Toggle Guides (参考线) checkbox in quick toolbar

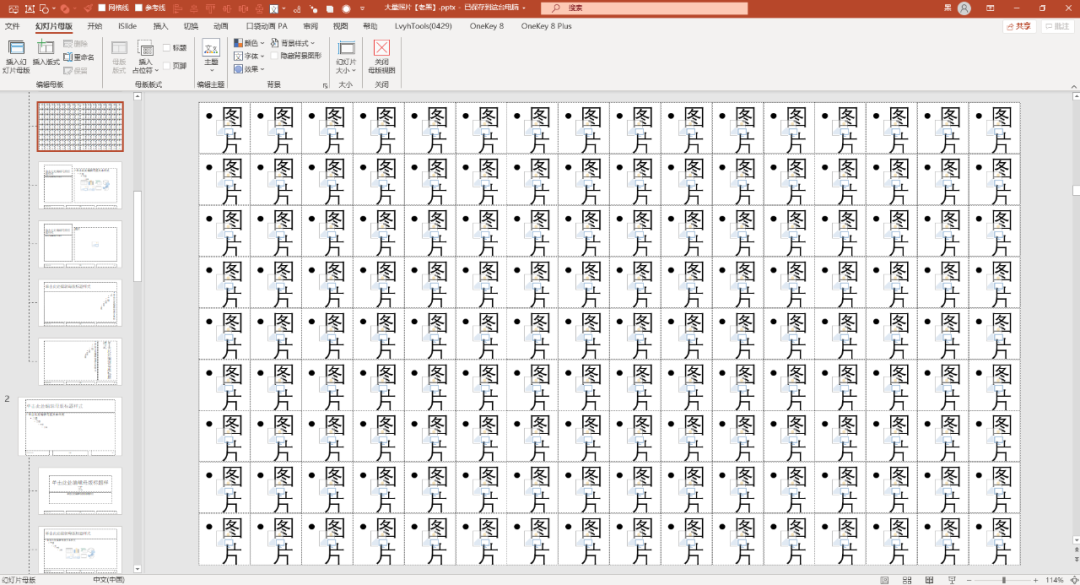138,8
